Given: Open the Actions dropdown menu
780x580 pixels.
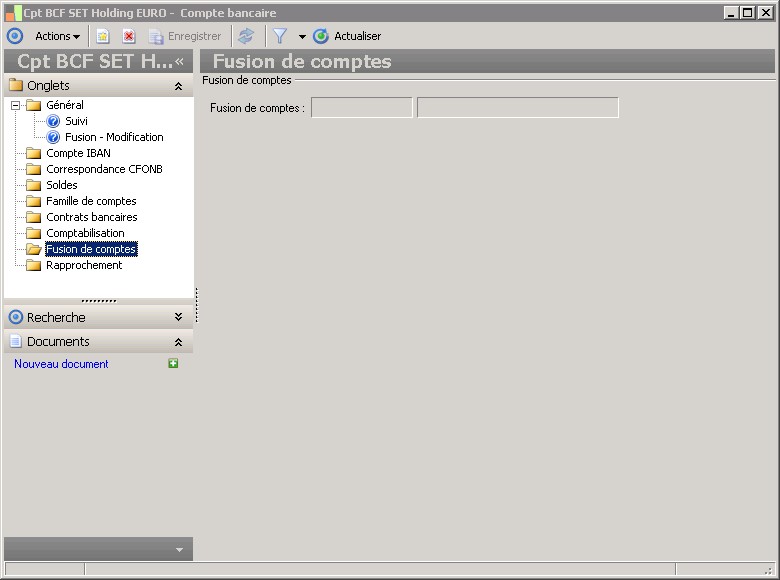Looking at the screenshot, I should coord(57,36).
